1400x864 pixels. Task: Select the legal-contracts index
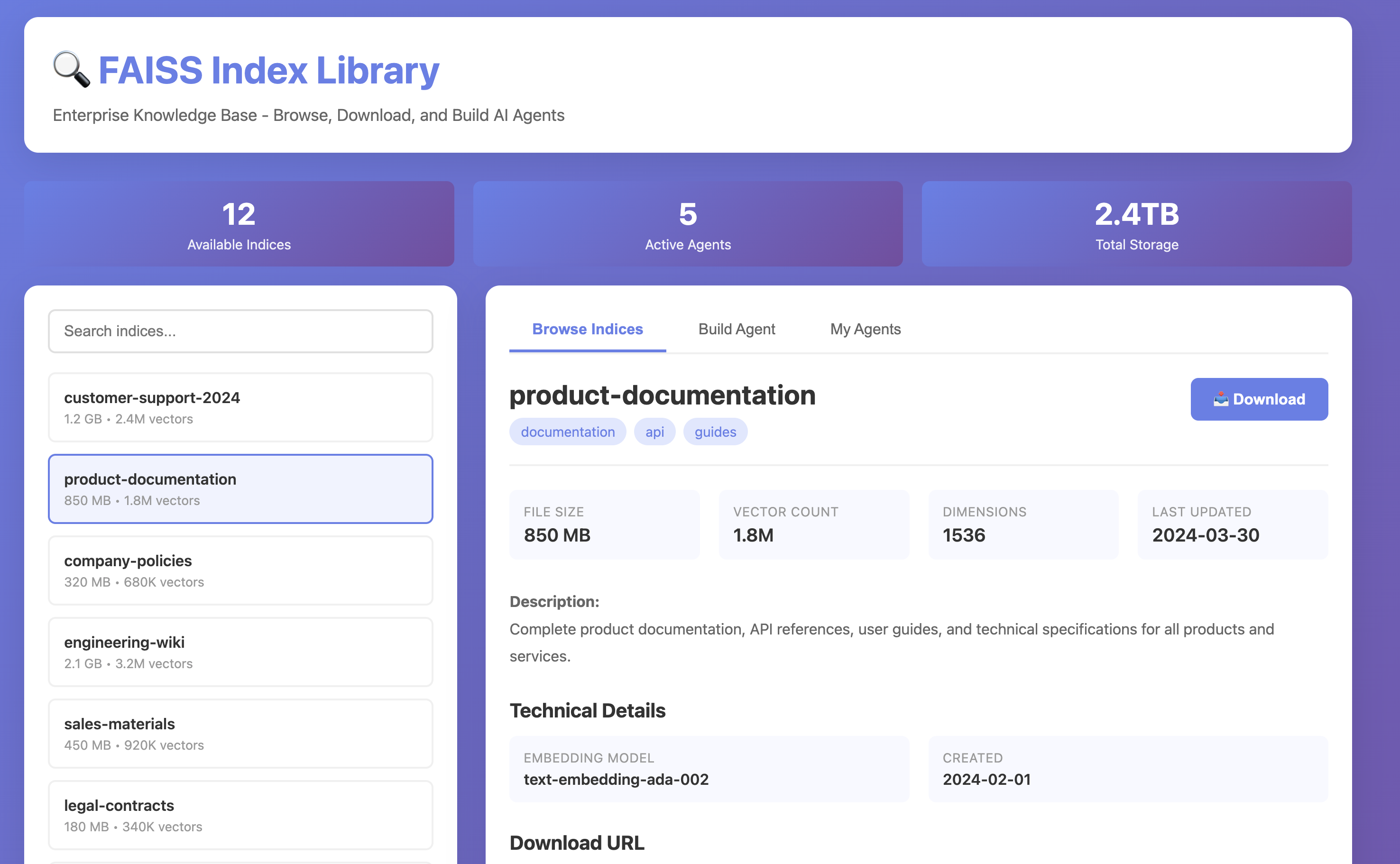point(240,815)
